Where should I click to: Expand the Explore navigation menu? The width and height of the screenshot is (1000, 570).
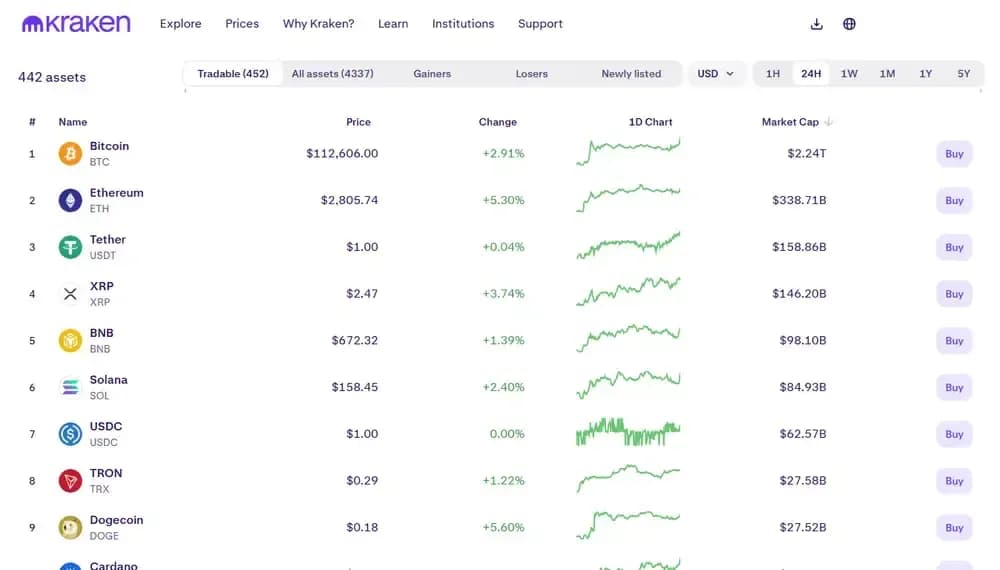(180, 24)
